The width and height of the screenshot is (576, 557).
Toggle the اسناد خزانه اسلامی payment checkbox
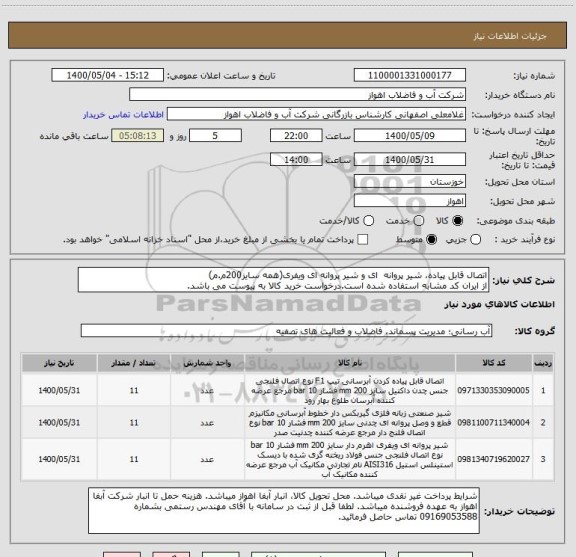tap(363, 240)
